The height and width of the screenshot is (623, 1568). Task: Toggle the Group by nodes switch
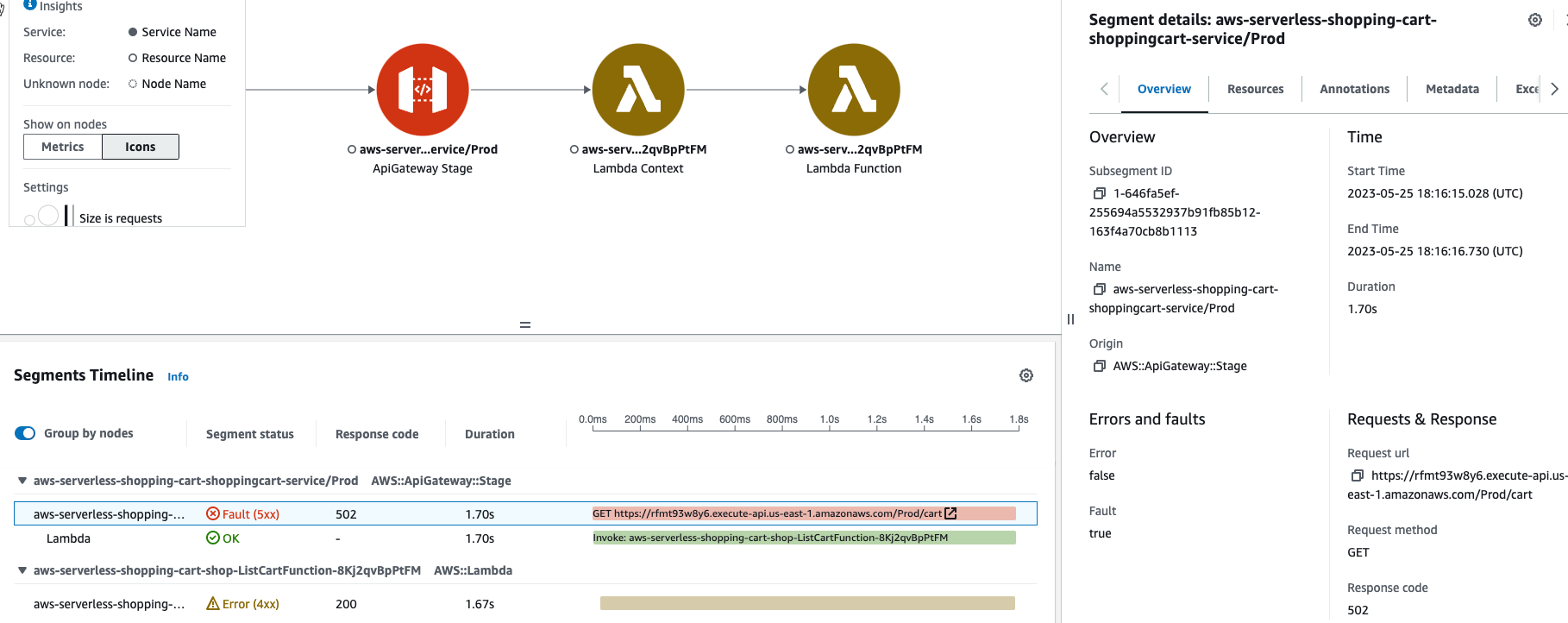pos(25,433)
